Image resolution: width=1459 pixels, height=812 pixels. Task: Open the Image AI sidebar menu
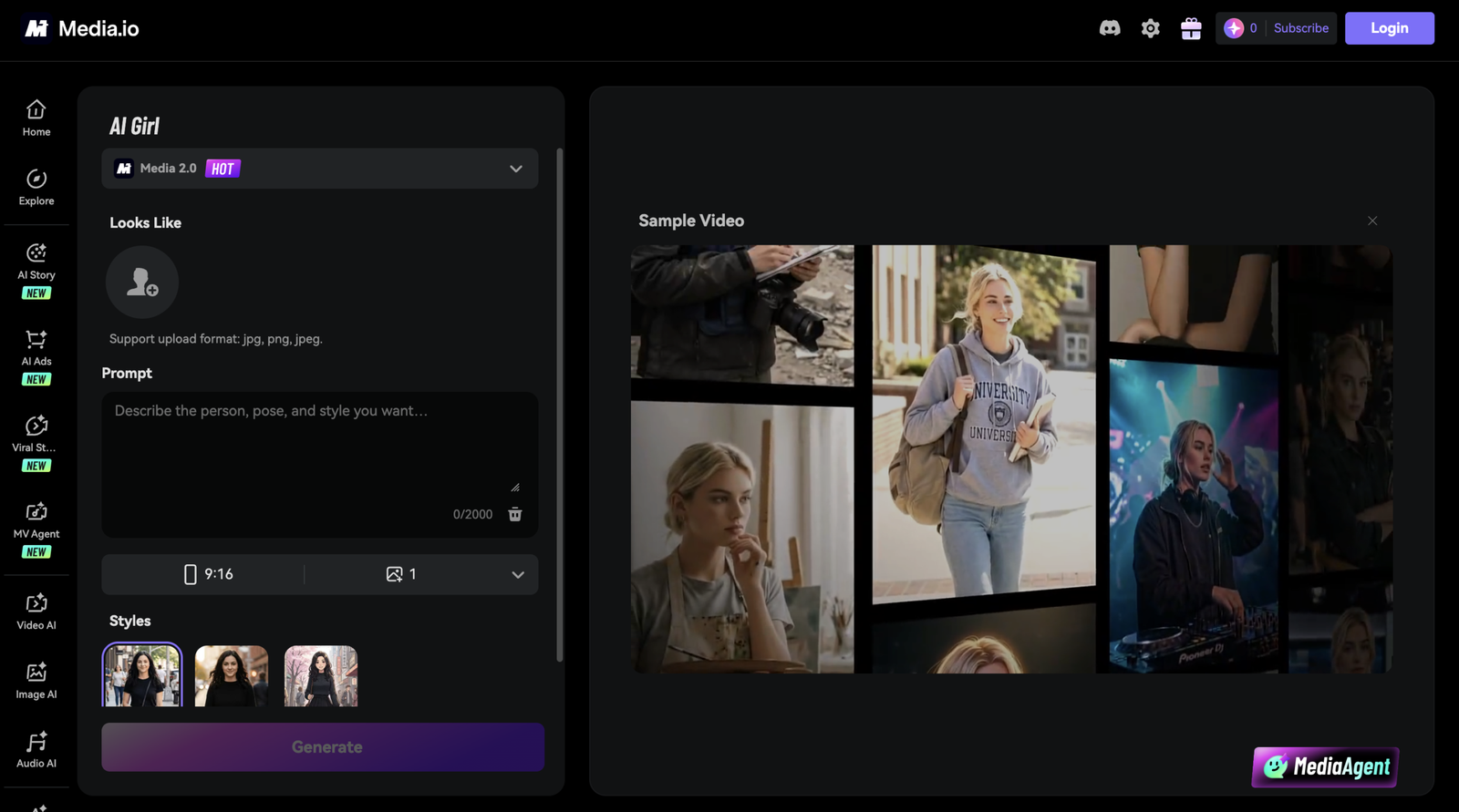coord(36,681)
